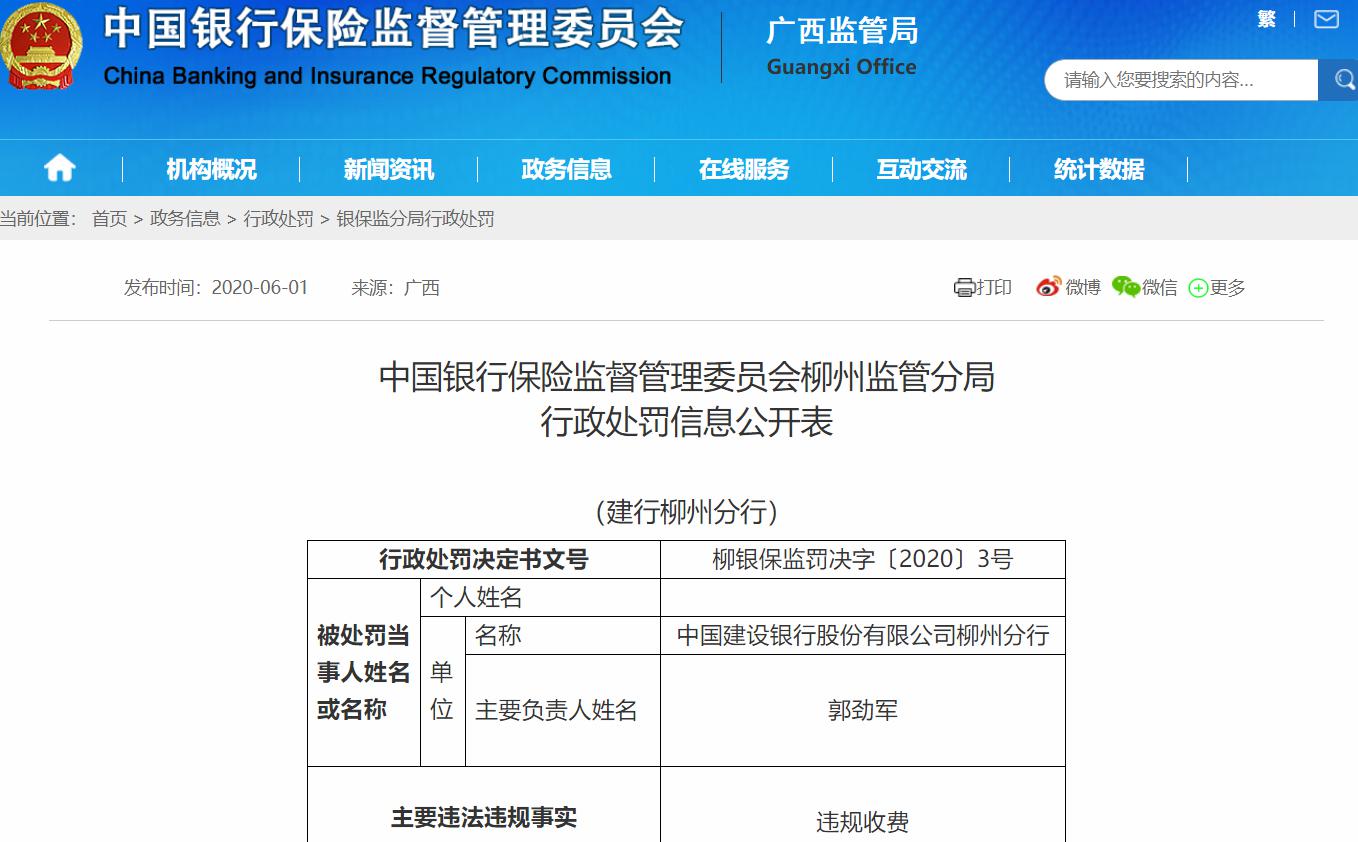Screen dimensions: 1358x842
Task: Open the 政务信息 menu
Action: [x=566, y=169]
